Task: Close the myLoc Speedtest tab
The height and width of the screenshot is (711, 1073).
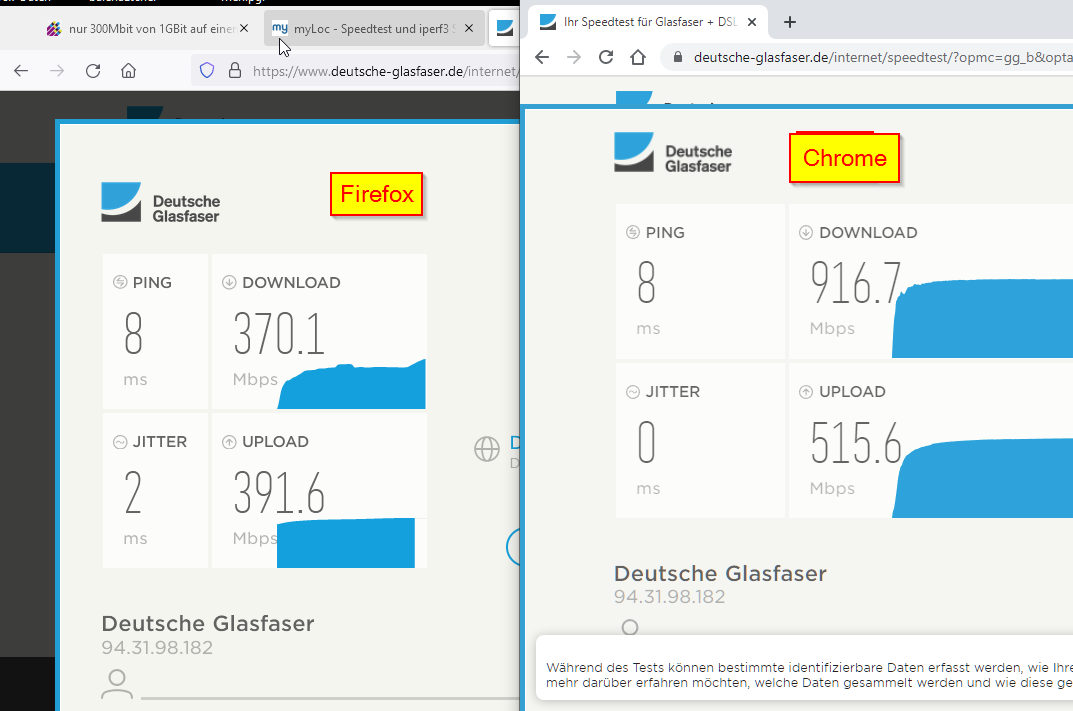Action: point(469,29)
